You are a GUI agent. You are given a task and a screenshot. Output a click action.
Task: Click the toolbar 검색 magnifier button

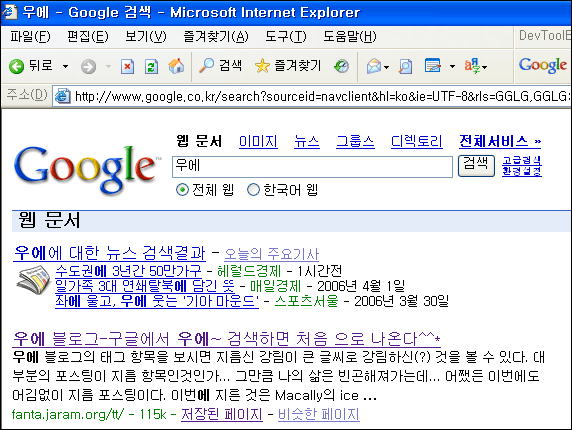point(220,66)
